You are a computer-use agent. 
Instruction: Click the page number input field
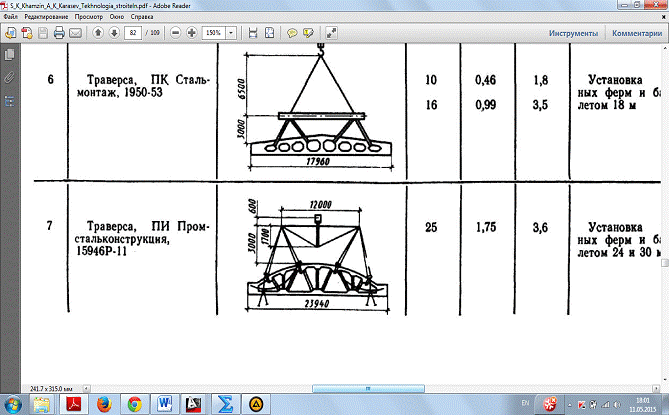point(133,33)
